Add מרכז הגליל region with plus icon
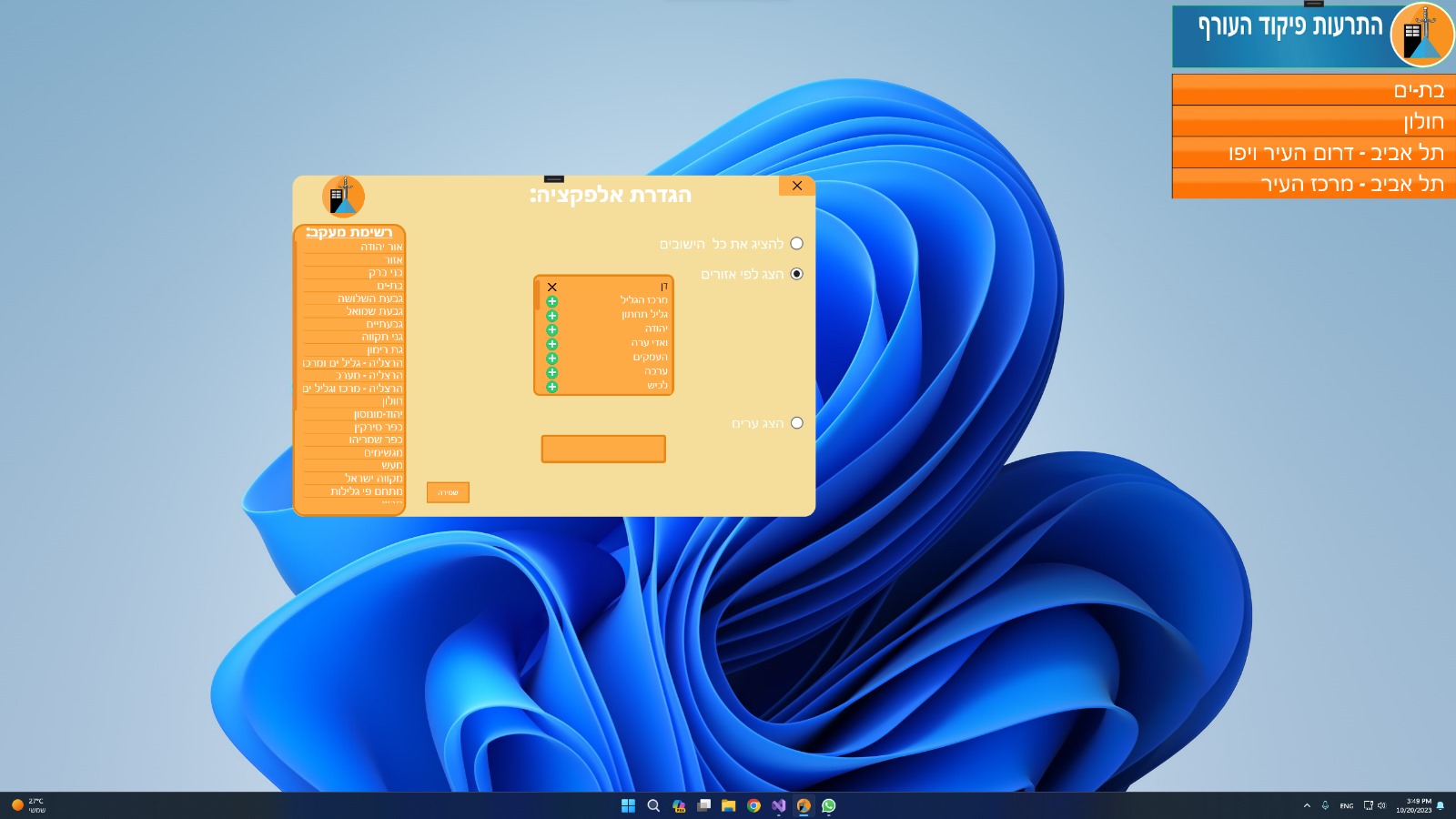 pos(551,301)
